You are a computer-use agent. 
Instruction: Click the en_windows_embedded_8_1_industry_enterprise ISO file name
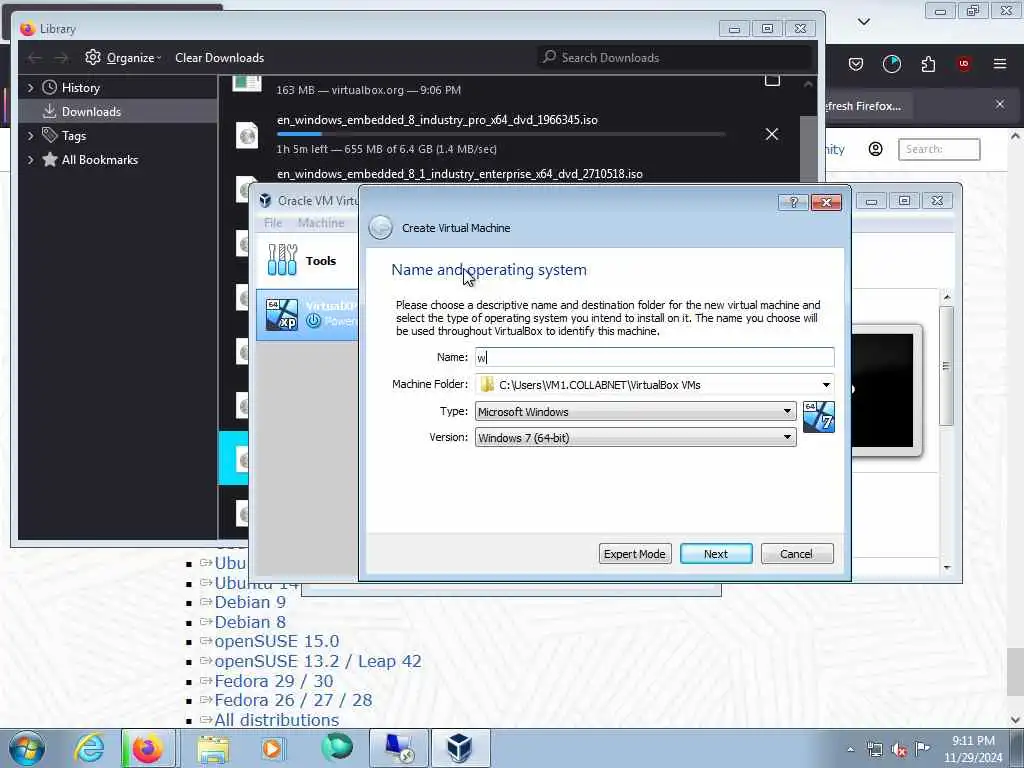(x=460, y=174)
